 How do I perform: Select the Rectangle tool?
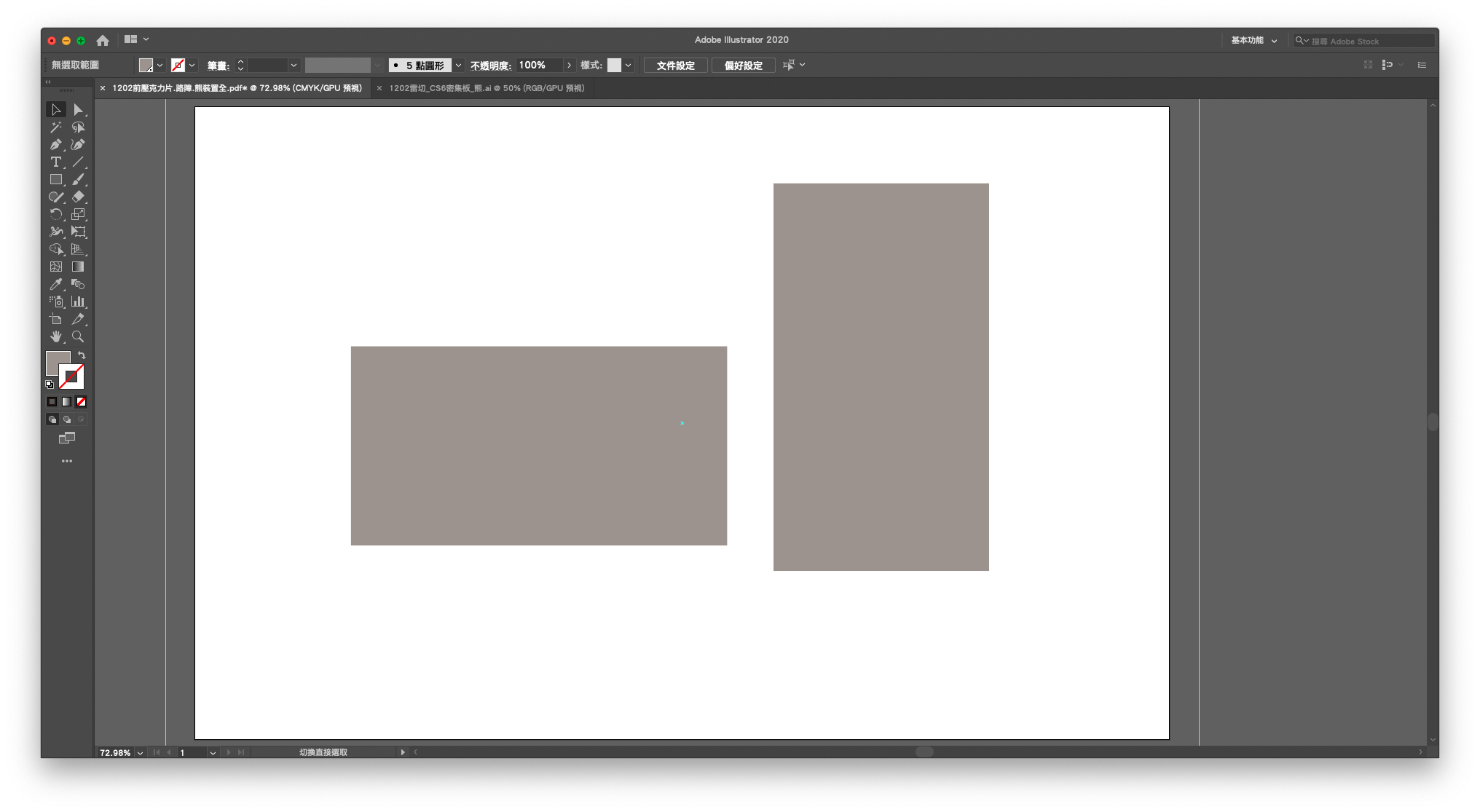click(56, 180)
